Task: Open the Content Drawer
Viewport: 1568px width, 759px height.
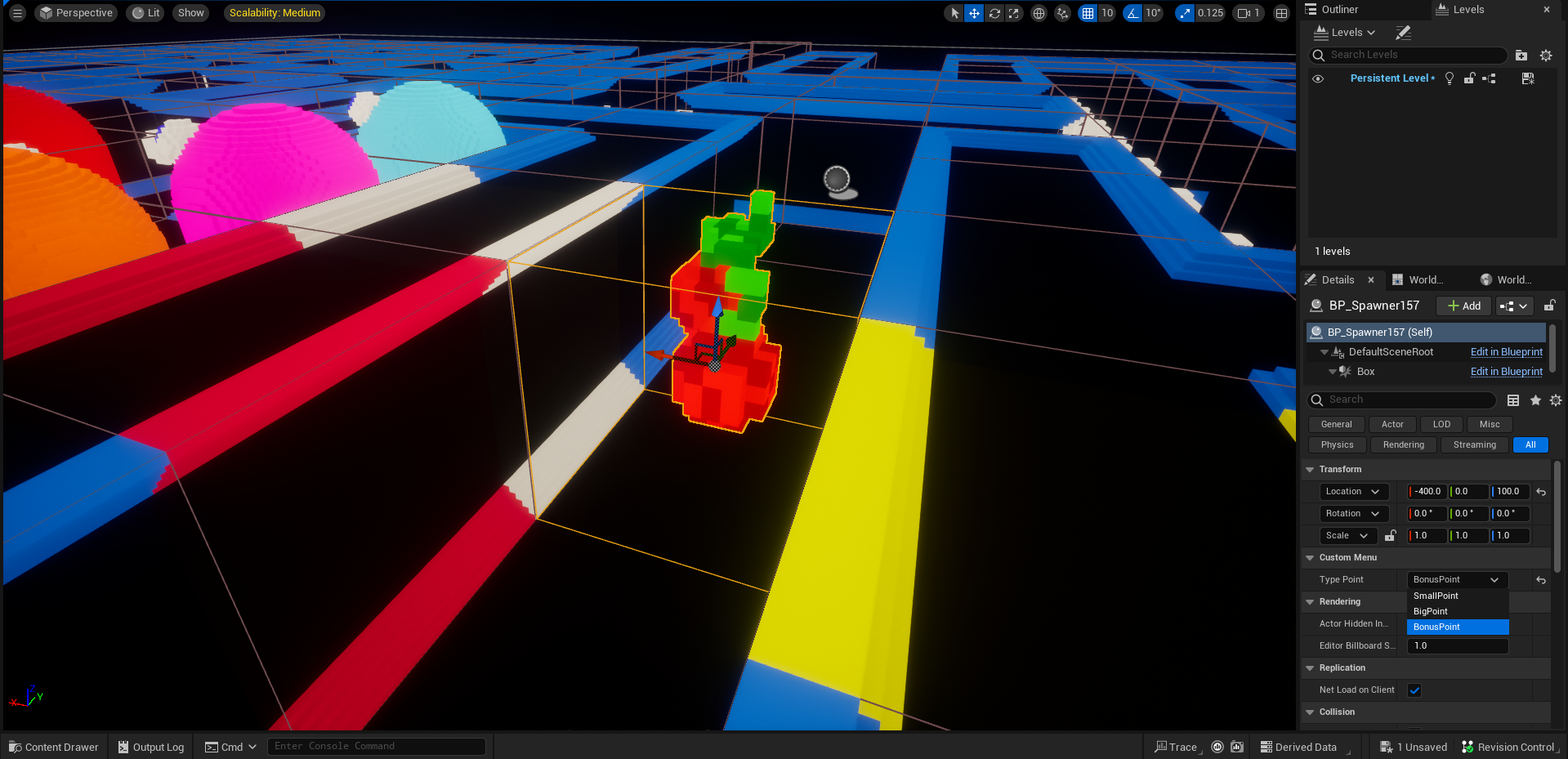Action: [x=54, y=747]
